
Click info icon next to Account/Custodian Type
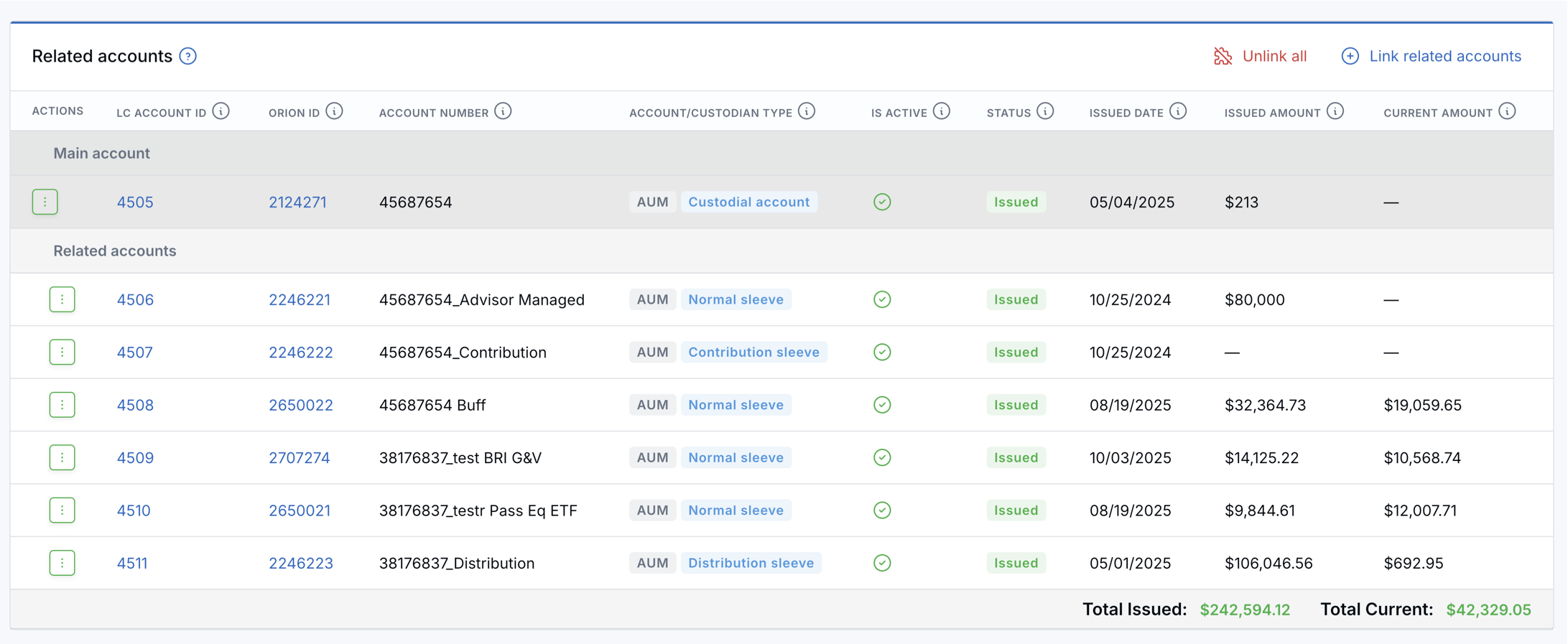(x=807, y=111)
